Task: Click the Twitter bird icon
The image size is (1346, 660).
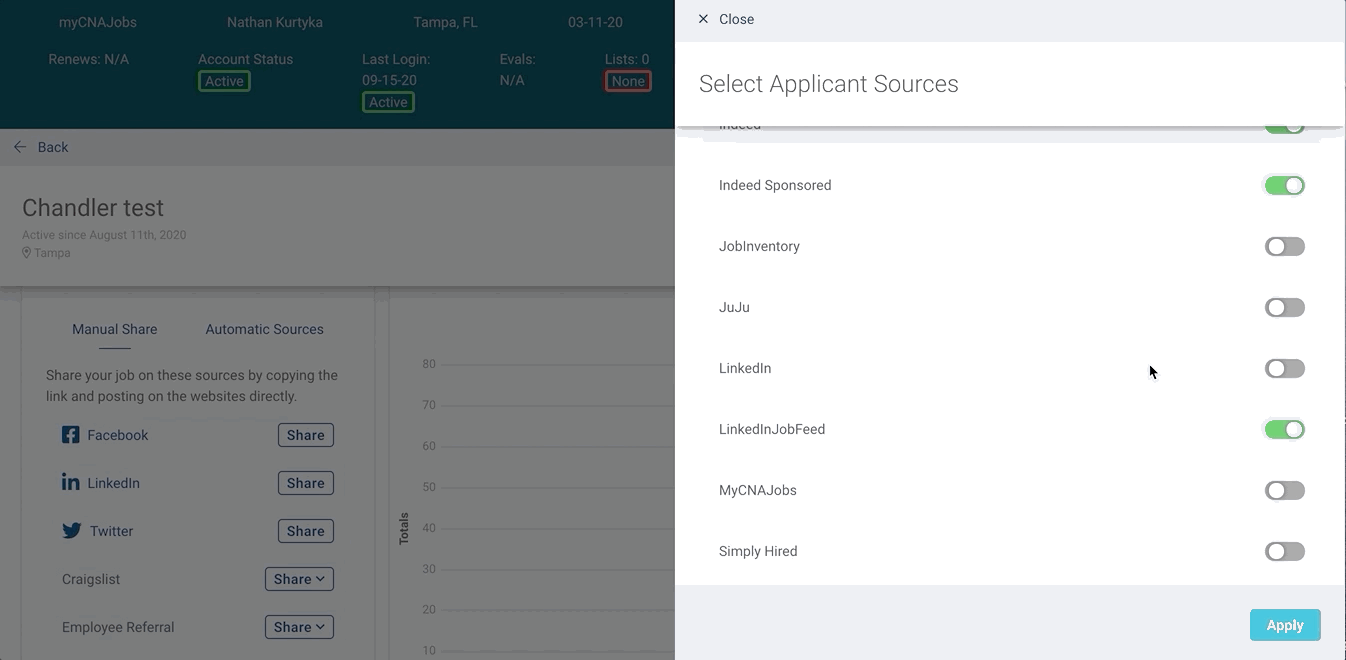Action: coord(71,531)
